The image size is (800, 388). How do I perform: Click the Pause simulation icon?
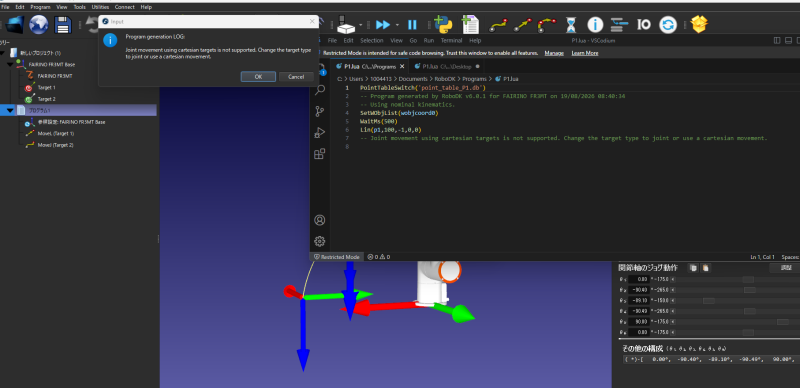(412, 25)
